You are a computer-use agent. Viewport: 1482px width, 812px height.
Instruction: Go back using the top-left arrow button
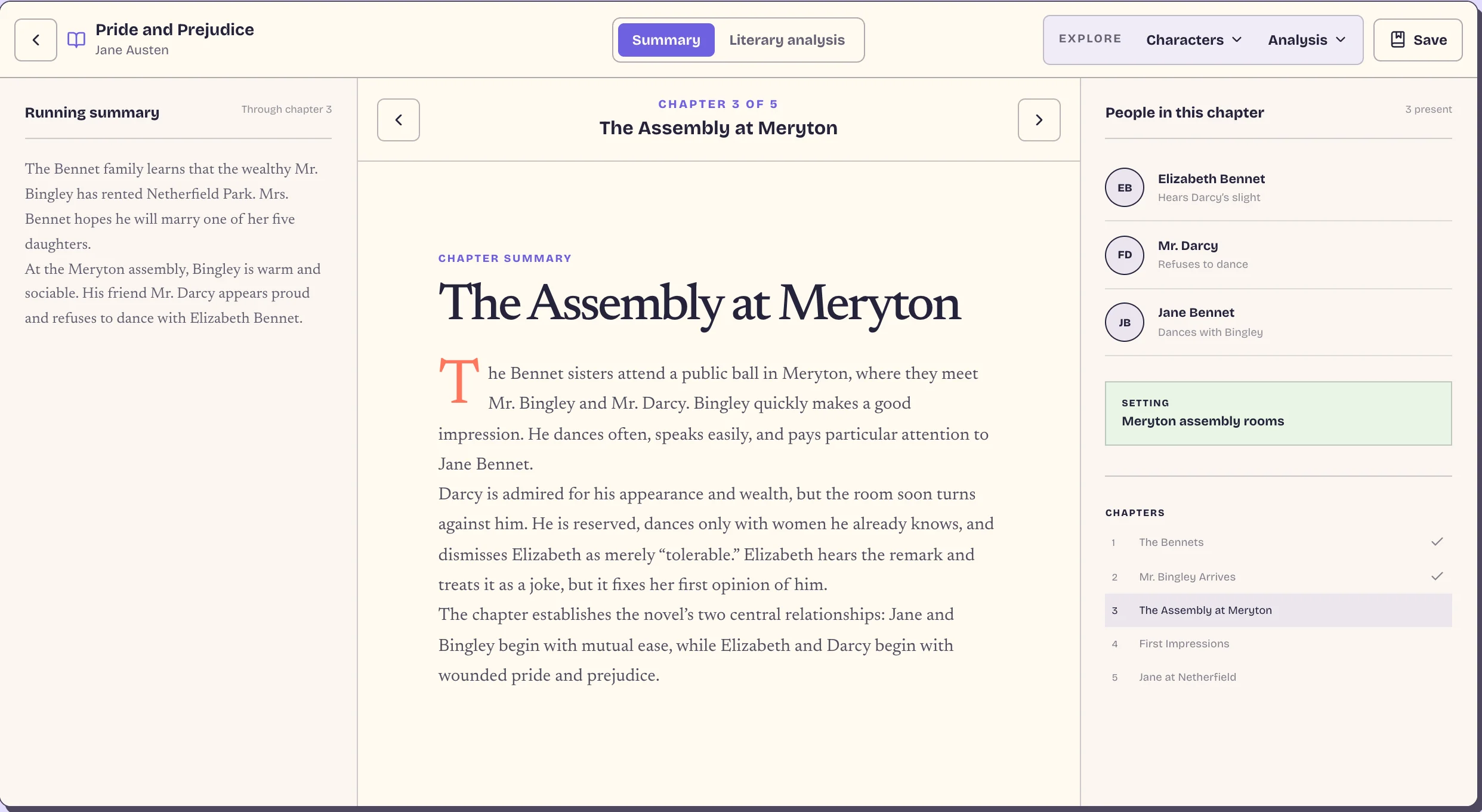36,40
